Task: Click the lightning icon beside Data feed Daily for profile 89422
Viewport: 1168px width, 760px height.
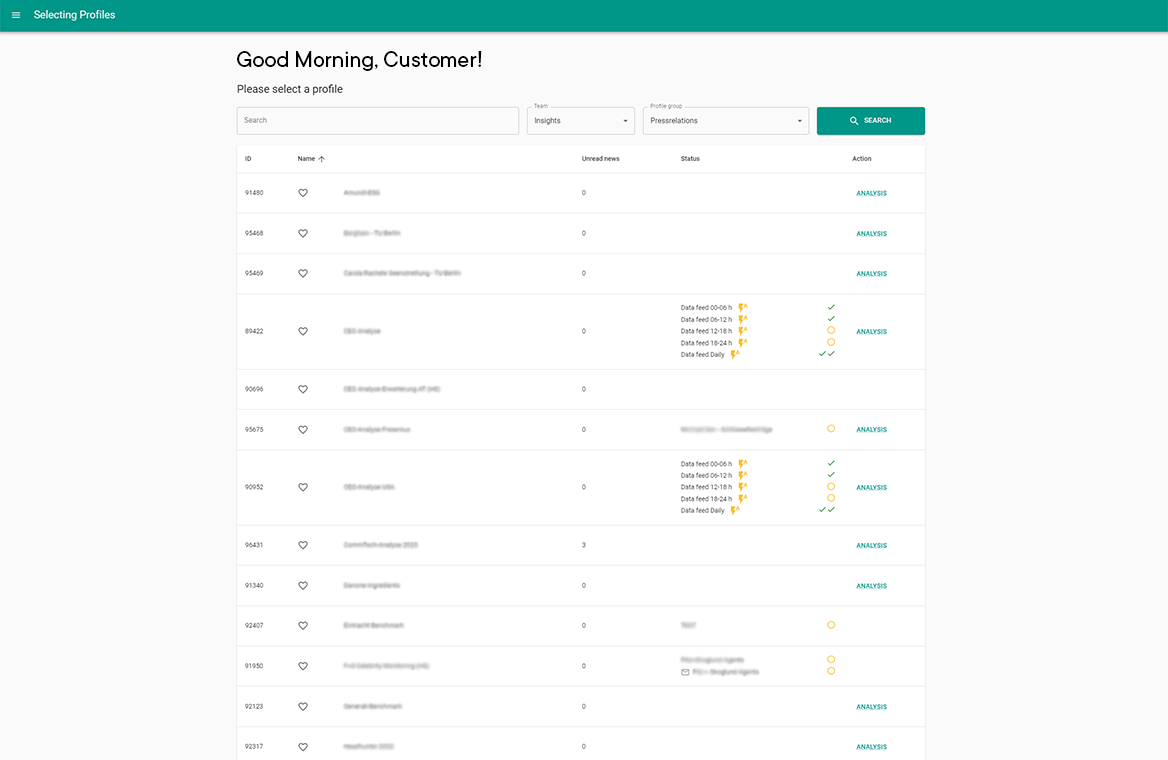Action: pyautogui.click(x=735, y=354)
